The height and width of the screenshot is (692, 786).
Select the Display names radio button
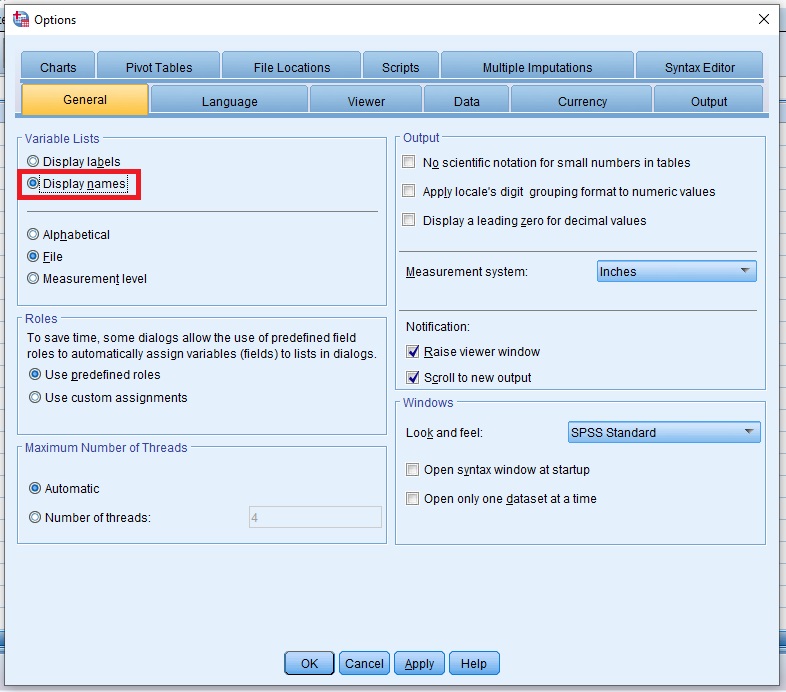33,183
